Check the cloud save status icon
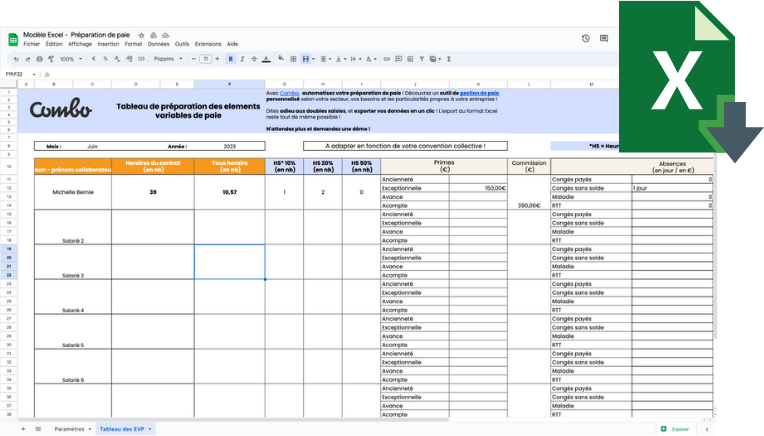764x436 pixels. click(x=166, y=35)
